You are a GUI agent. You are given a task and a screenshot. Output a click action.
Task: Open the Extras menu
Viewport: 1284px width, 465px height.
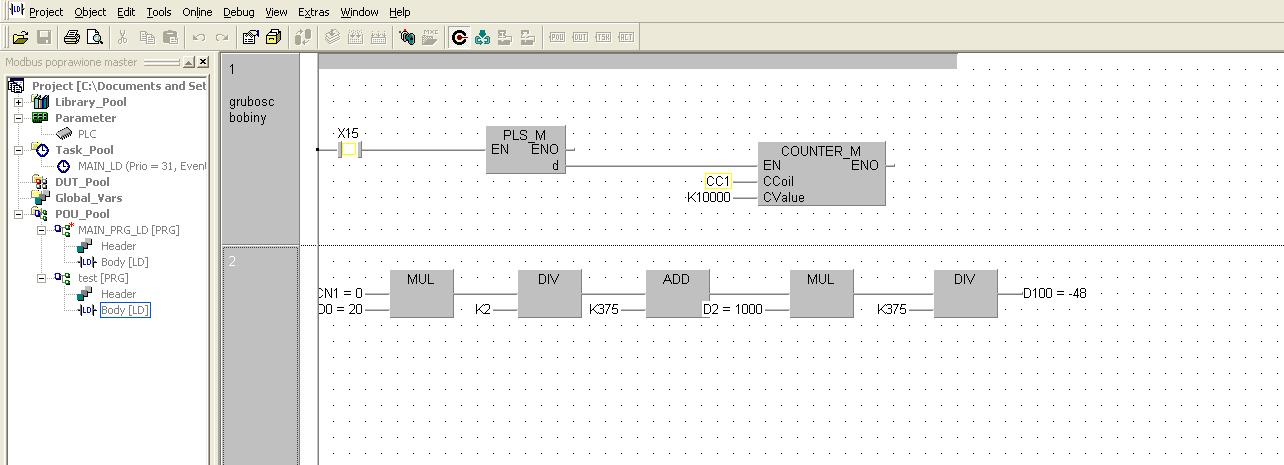tap(314, 12)
